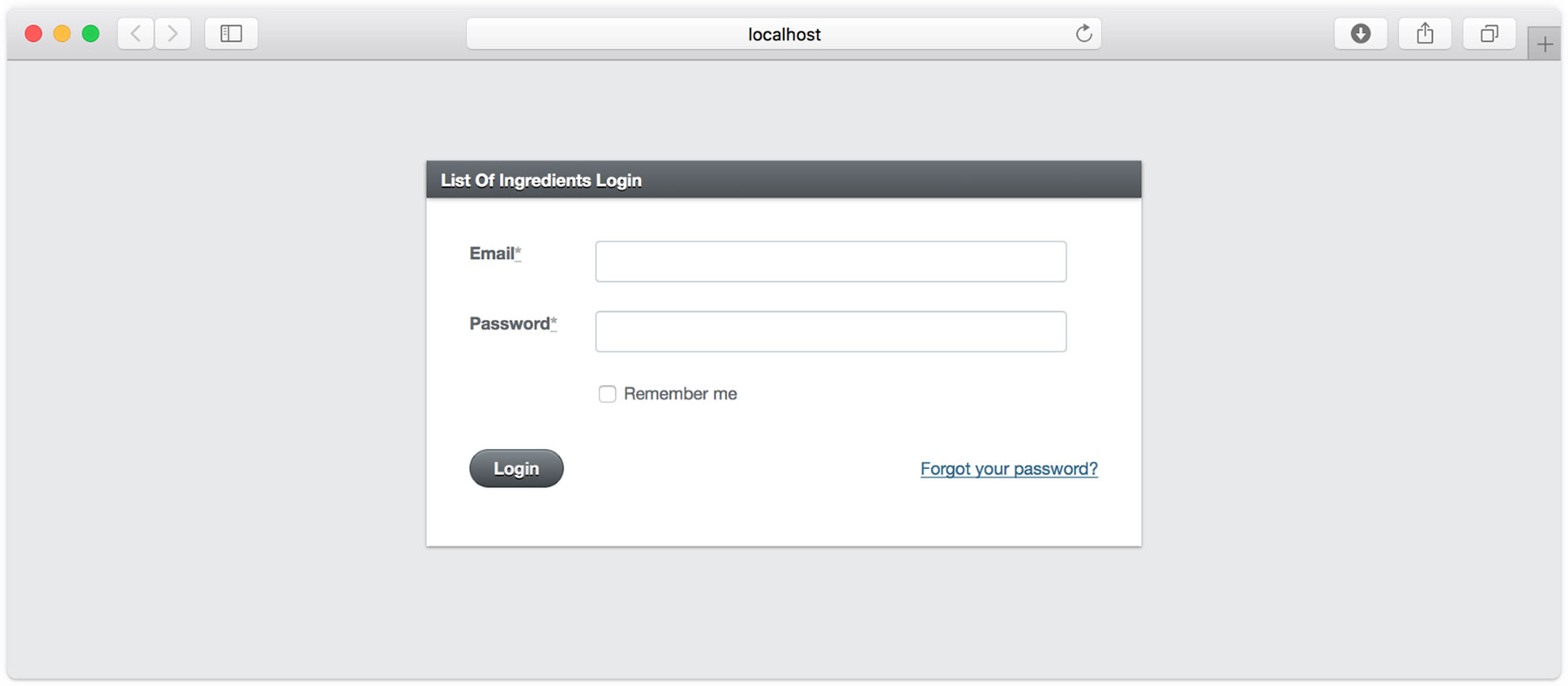Screen dimensions: 1568x686
Task: Enable the Remember me checkbox
Action: [x=607, y=394]
